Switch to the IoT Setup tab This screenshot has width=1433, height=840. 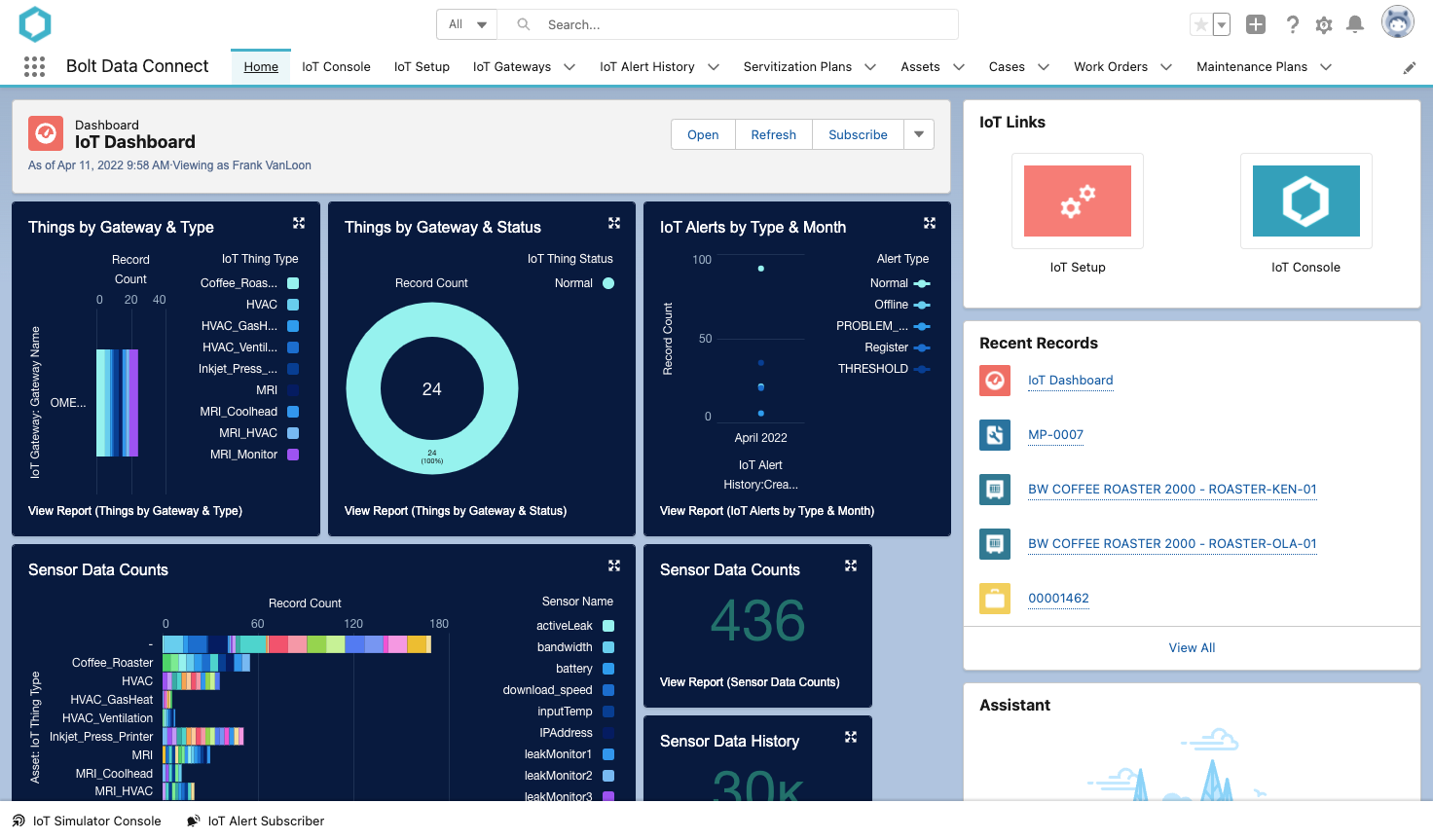coord(422,67)
